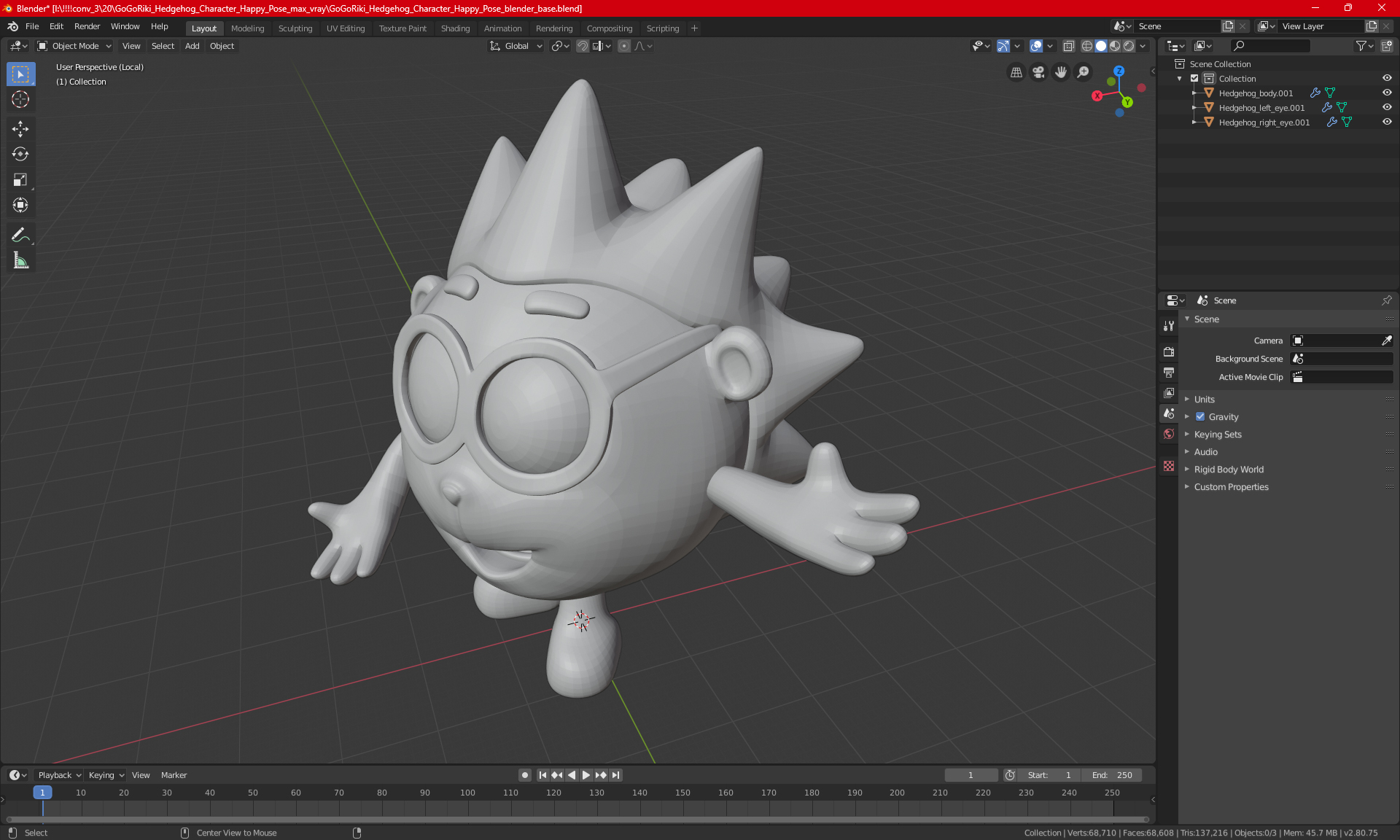Play the animation forward

586,775
